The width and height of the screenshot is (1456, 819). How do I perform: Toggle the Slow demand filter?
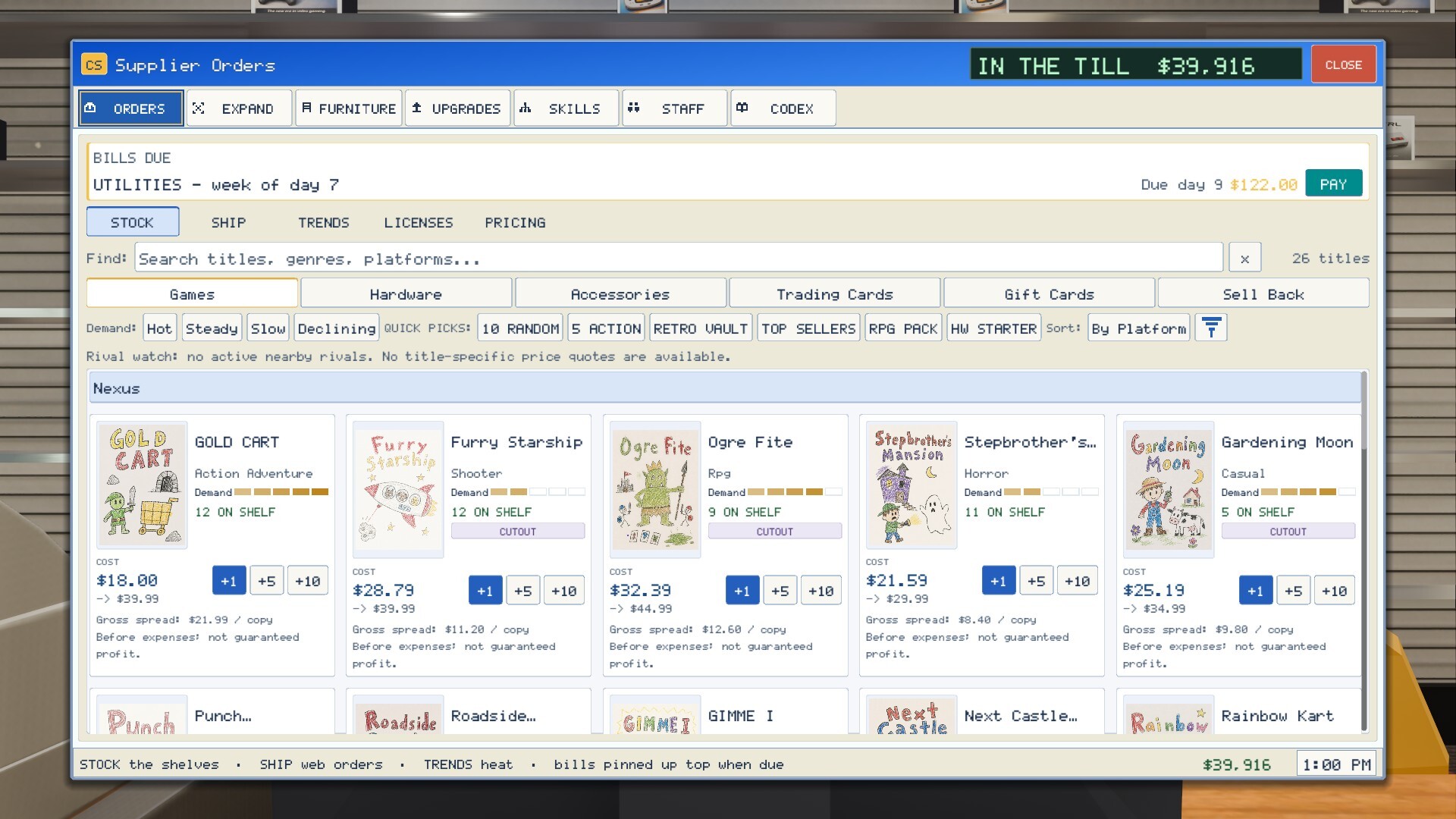tap(268, 328)
